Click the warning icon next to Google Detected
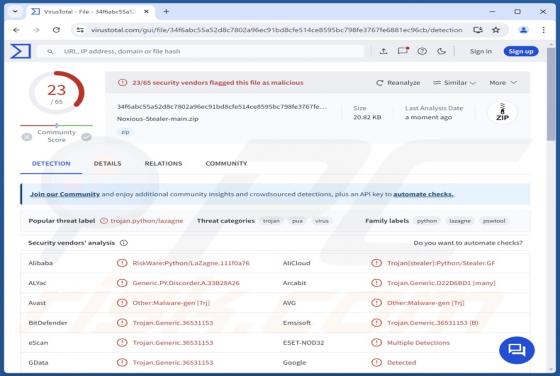 [376, 362]
